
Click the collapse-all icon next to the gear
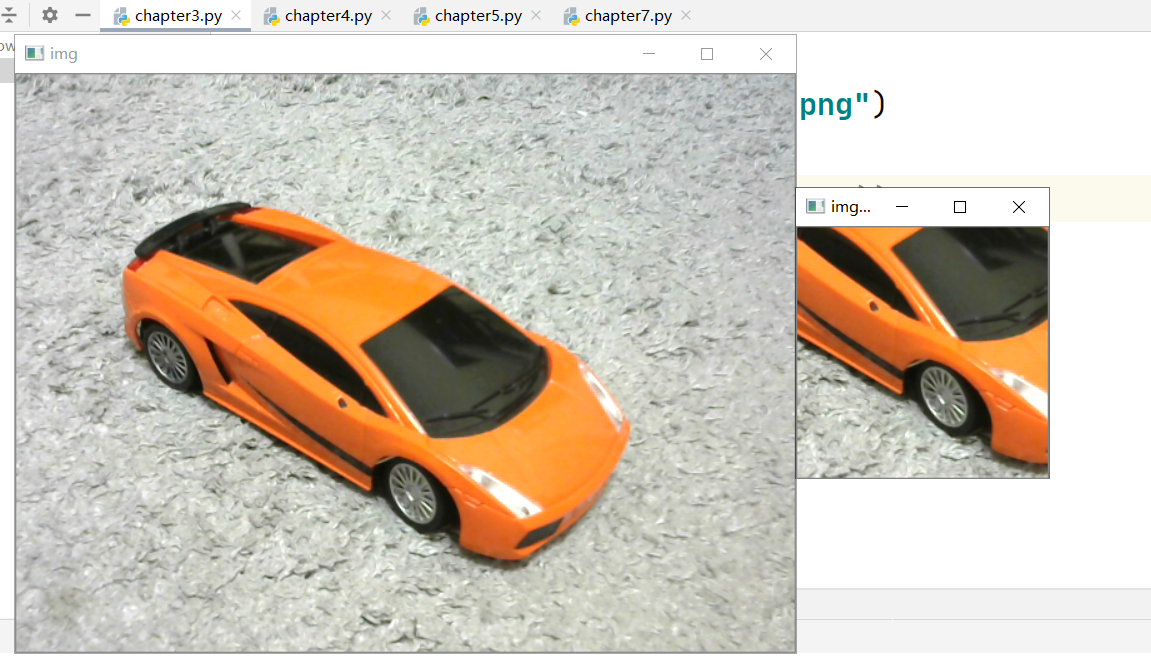(x=8, y=15)
